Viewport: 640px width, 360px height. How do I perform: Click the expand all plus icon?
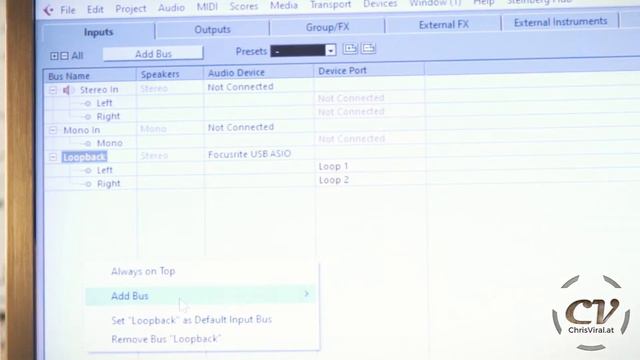[54, 56]
